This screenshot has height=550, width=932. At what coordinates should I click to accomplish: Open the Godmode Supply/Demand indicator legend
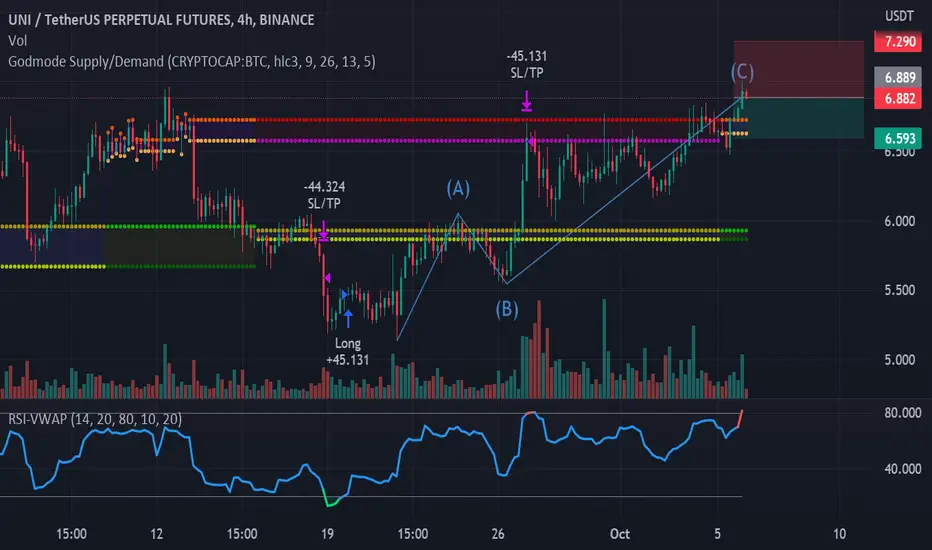pyautogui.click(x=191, y=62)
